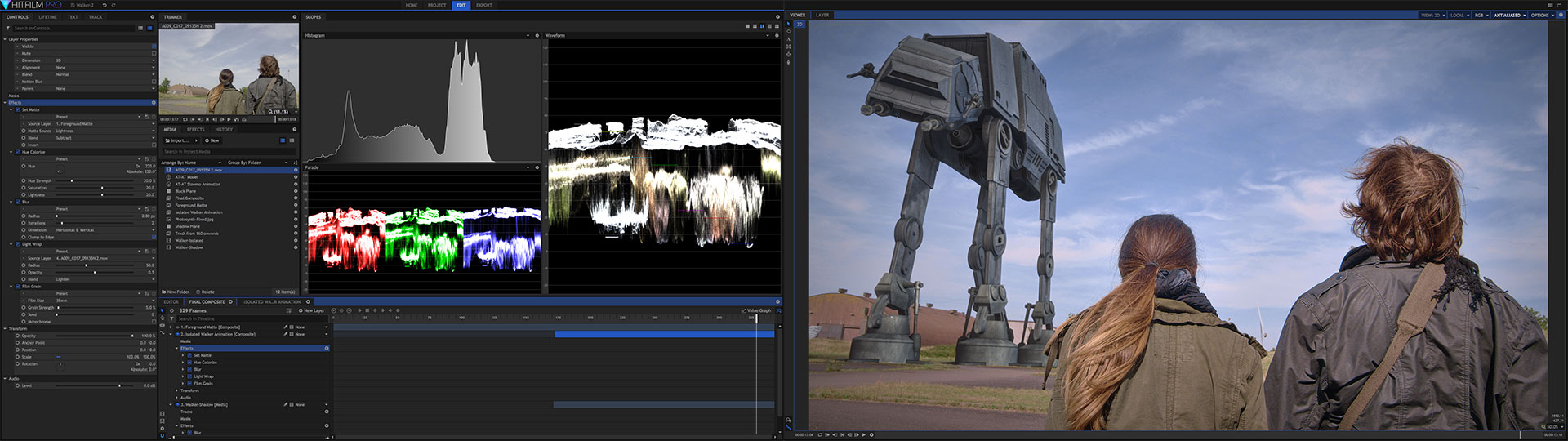Open the Parade scope settings gear
1568x441 pixels.
pos(537,167)
